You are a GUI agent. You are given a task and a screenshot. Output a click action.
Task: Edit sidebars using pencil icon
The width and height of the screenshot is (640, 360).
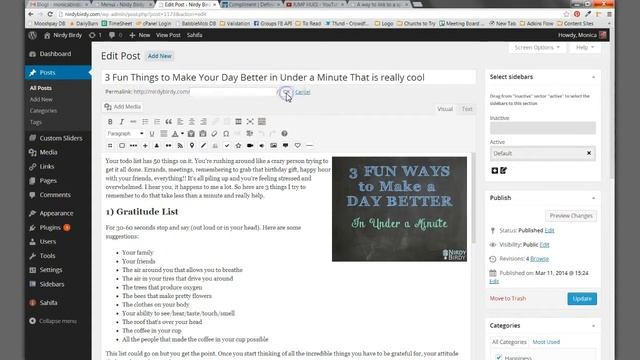[503, 171]
